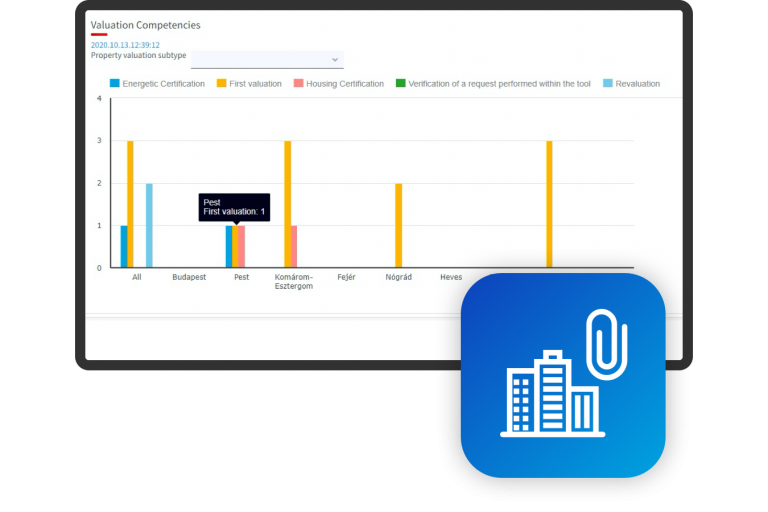Viewport: 768px width, 512px height.
Task: Select the orange First valuation bar for All
Action: (x=130, y=204)
